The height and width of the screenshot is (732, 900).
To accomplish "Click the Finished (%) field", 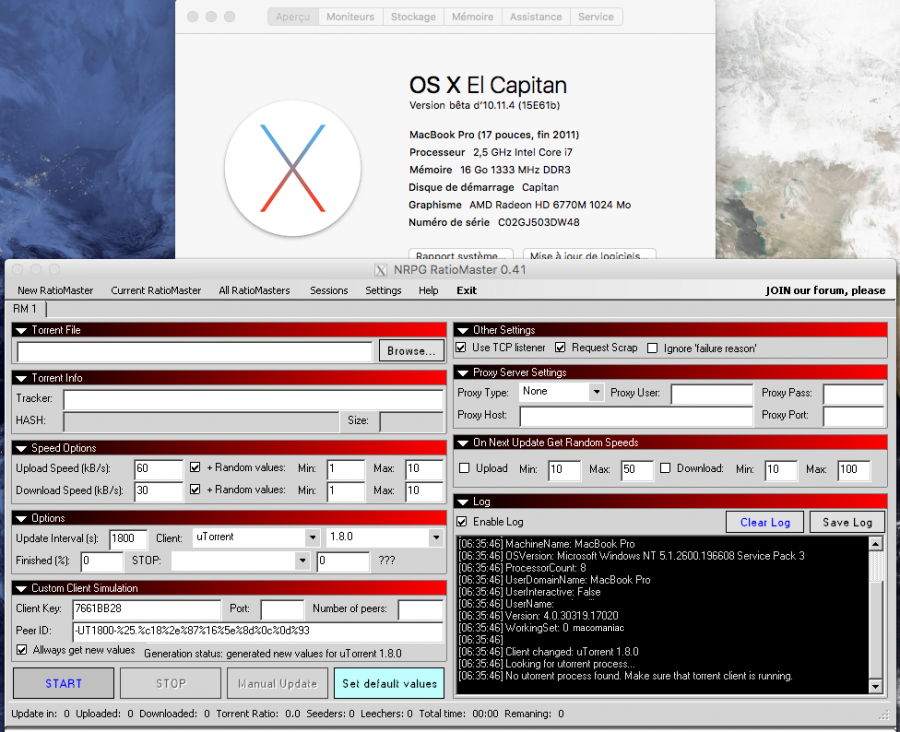I will tap(102, 561).
